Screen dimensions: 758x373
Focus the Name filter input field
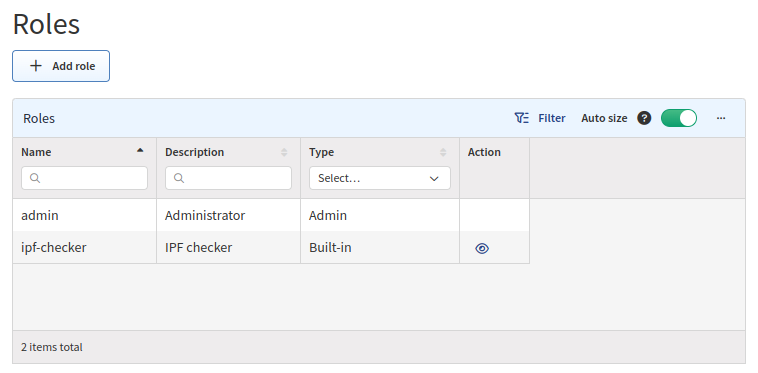[85, 178]
